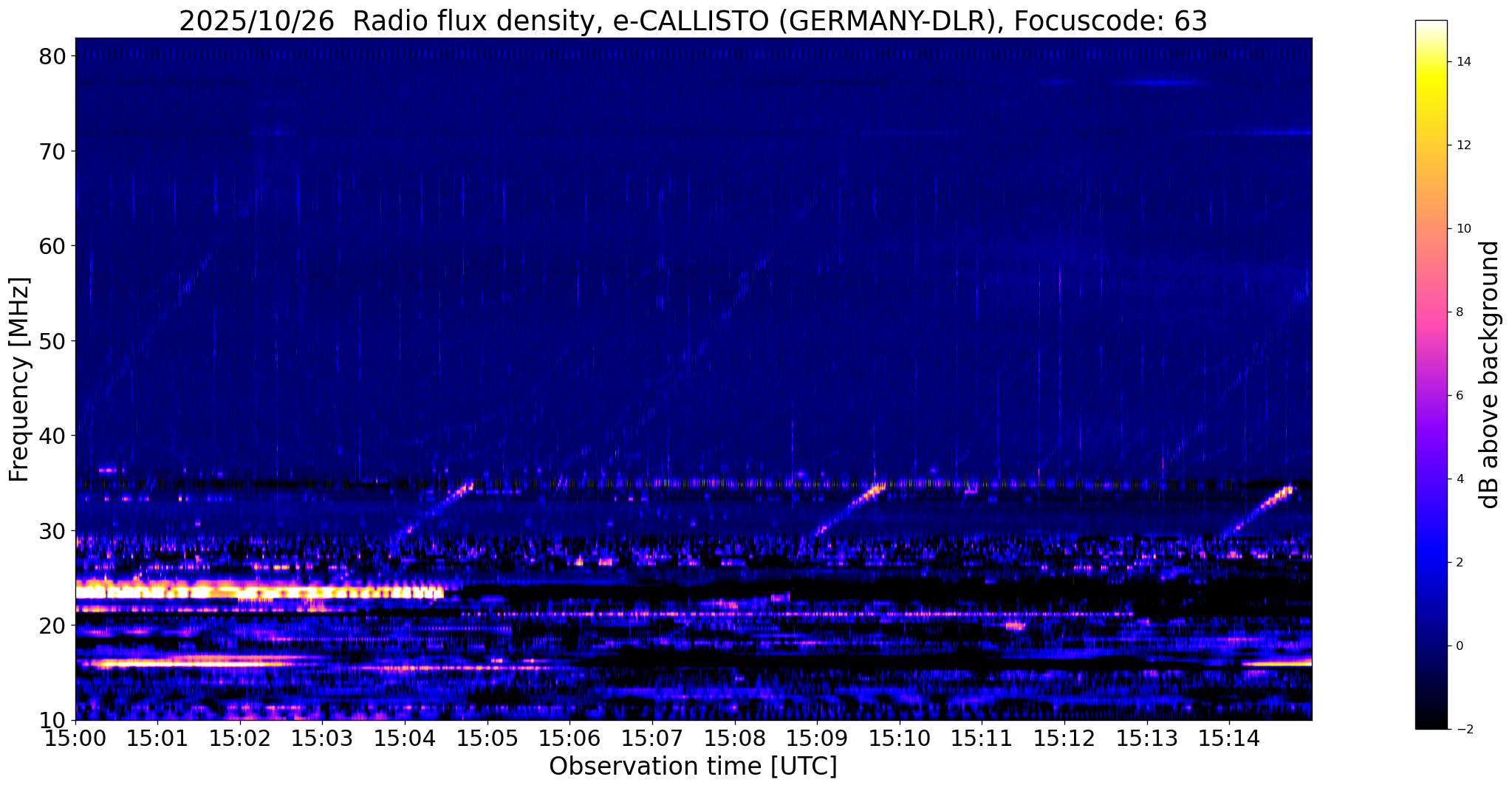Click the bright white burst near 23 MHz
Image resolution: width=1512 pixels, height=788 pixels.
(x=259, y=592)
